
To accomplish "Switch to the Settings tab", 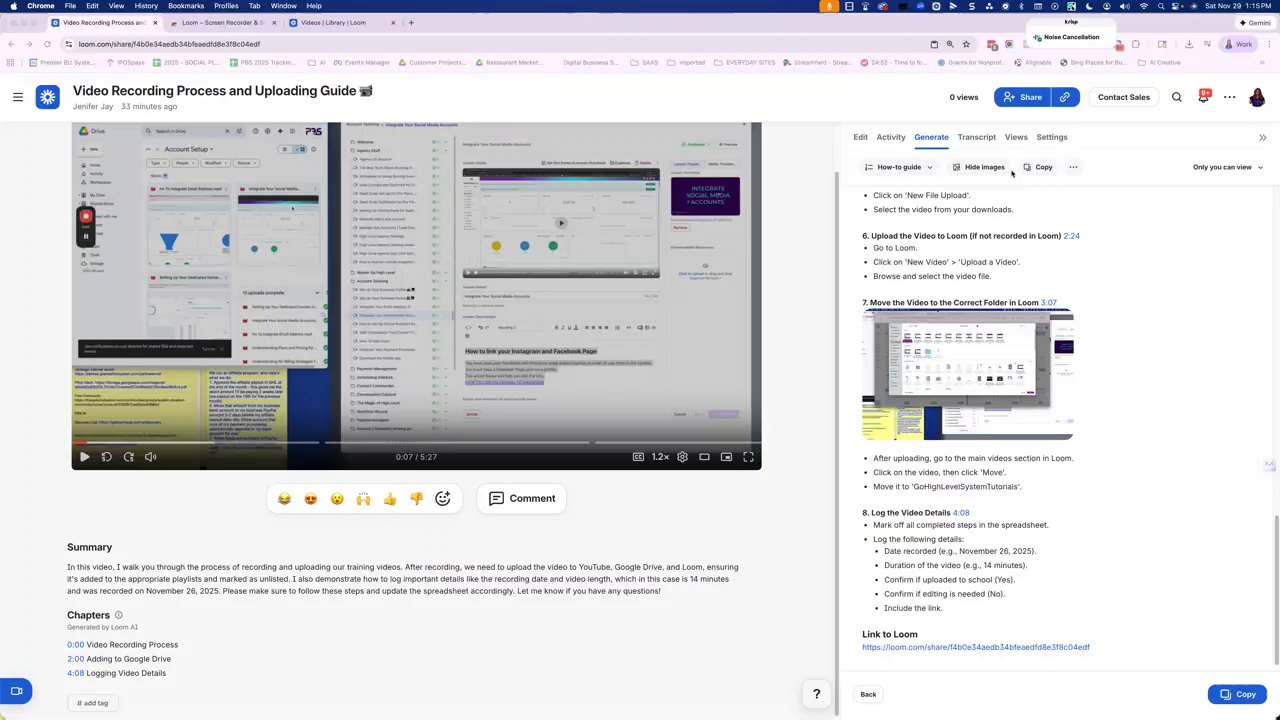I will (1051, 137).
